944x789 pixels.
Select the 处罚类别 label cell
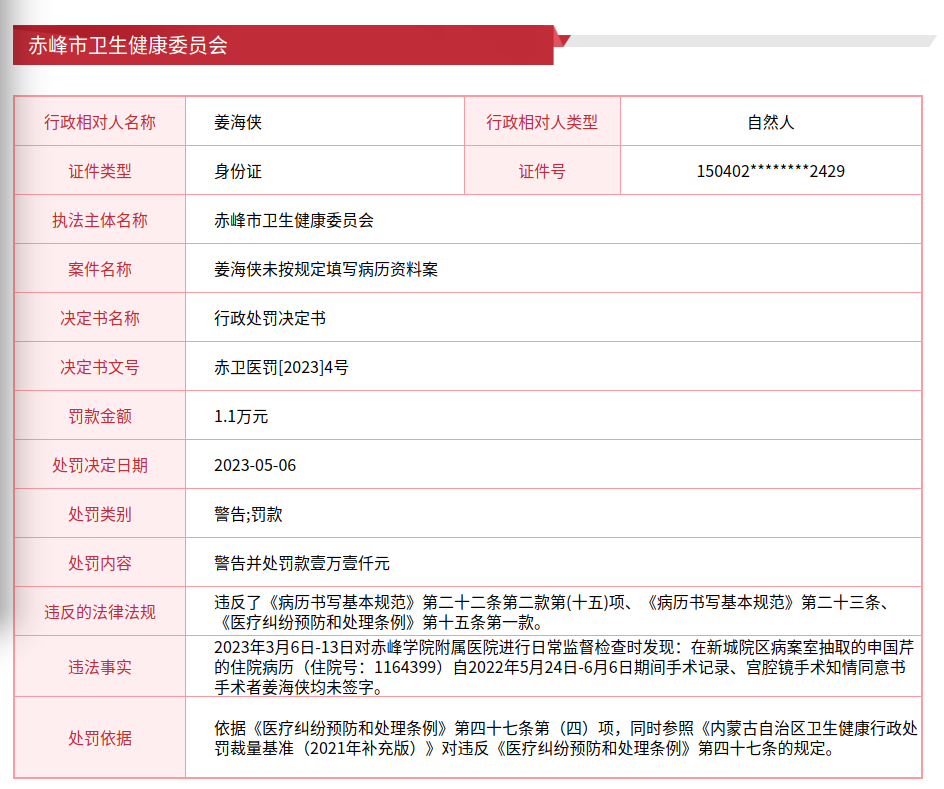coord(100,513)
